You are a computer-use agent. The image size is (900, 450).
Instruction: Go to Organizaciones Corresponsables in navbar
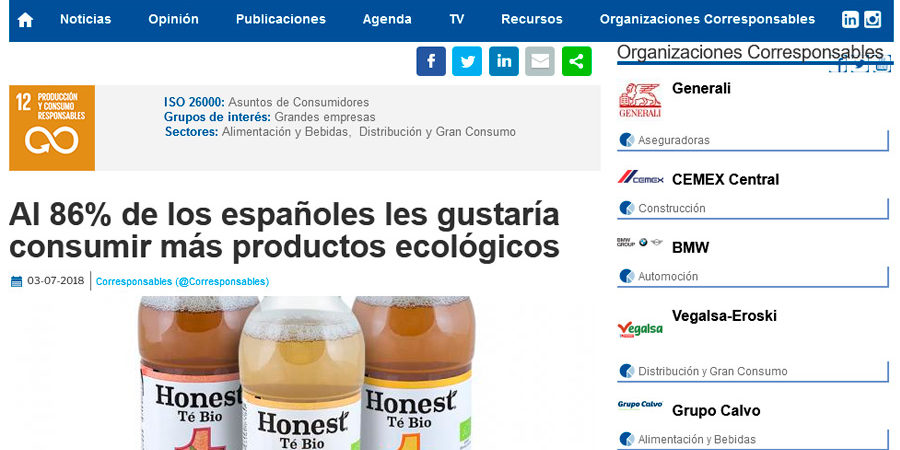point(707,20)
